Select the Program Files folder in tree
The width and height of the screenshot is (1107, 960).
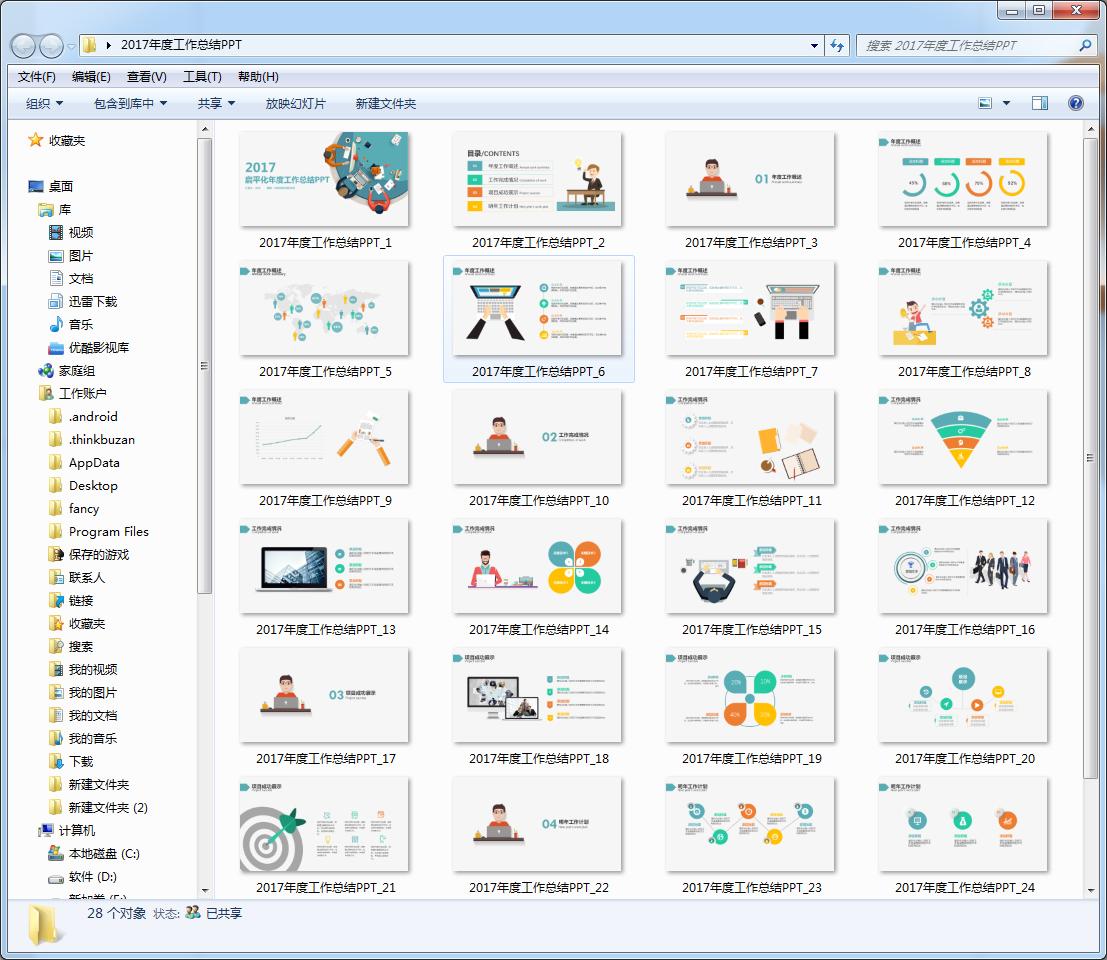point(108,531)
